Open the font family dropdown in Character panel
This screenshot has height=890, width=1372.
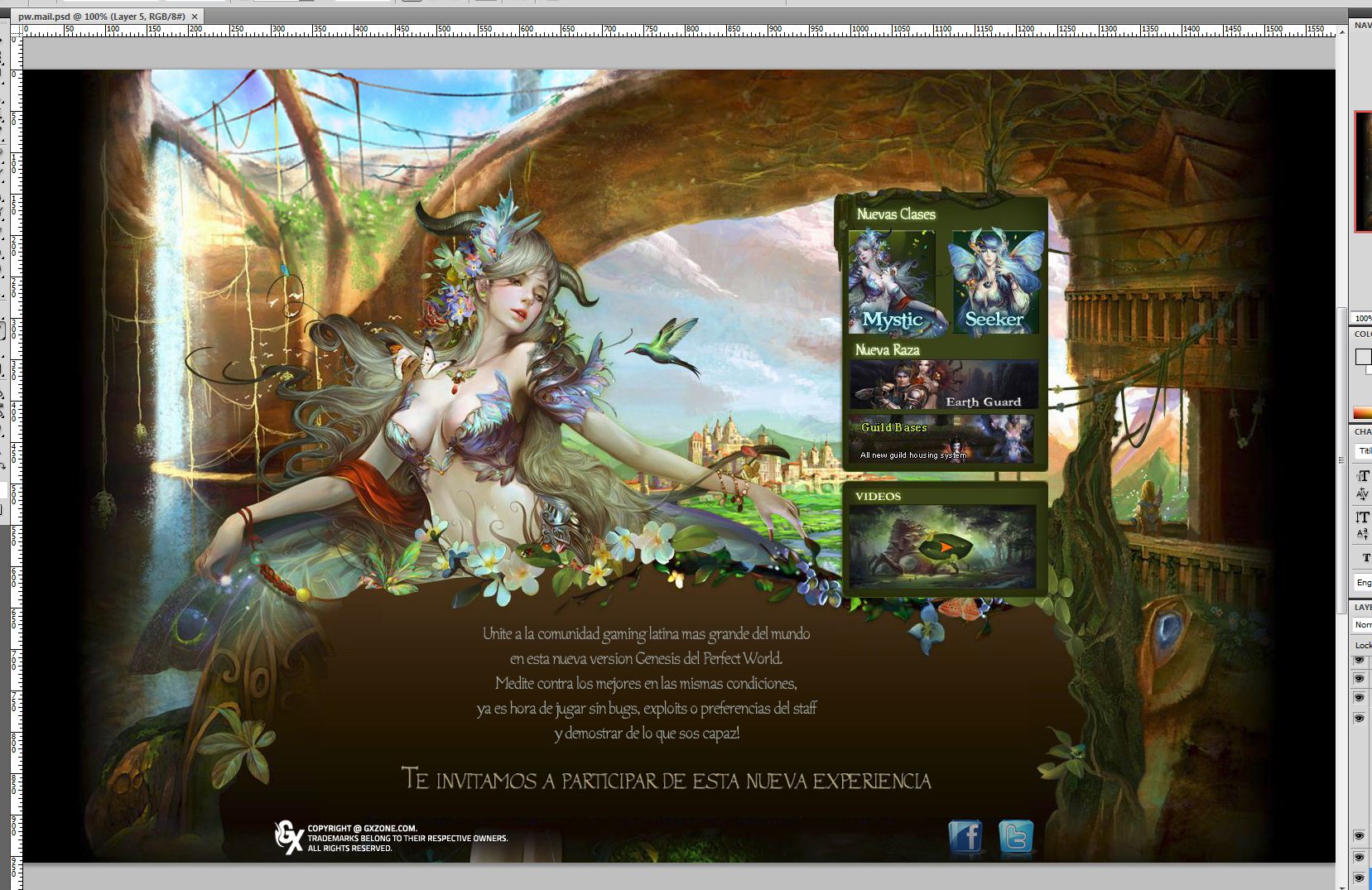click(x=1363, y=451)
